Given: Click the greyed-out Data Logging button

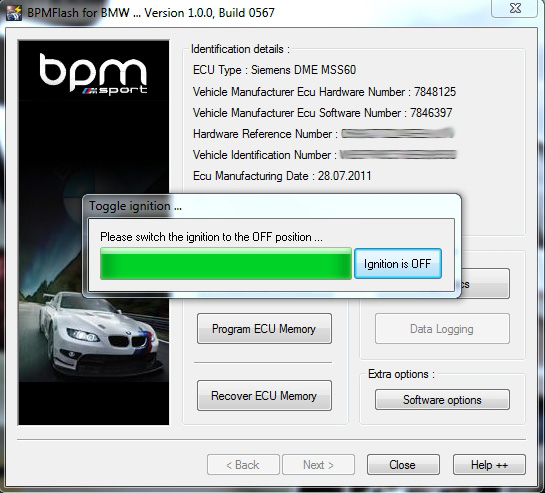Looking at the screenshot, I should [x=442, y=329].
